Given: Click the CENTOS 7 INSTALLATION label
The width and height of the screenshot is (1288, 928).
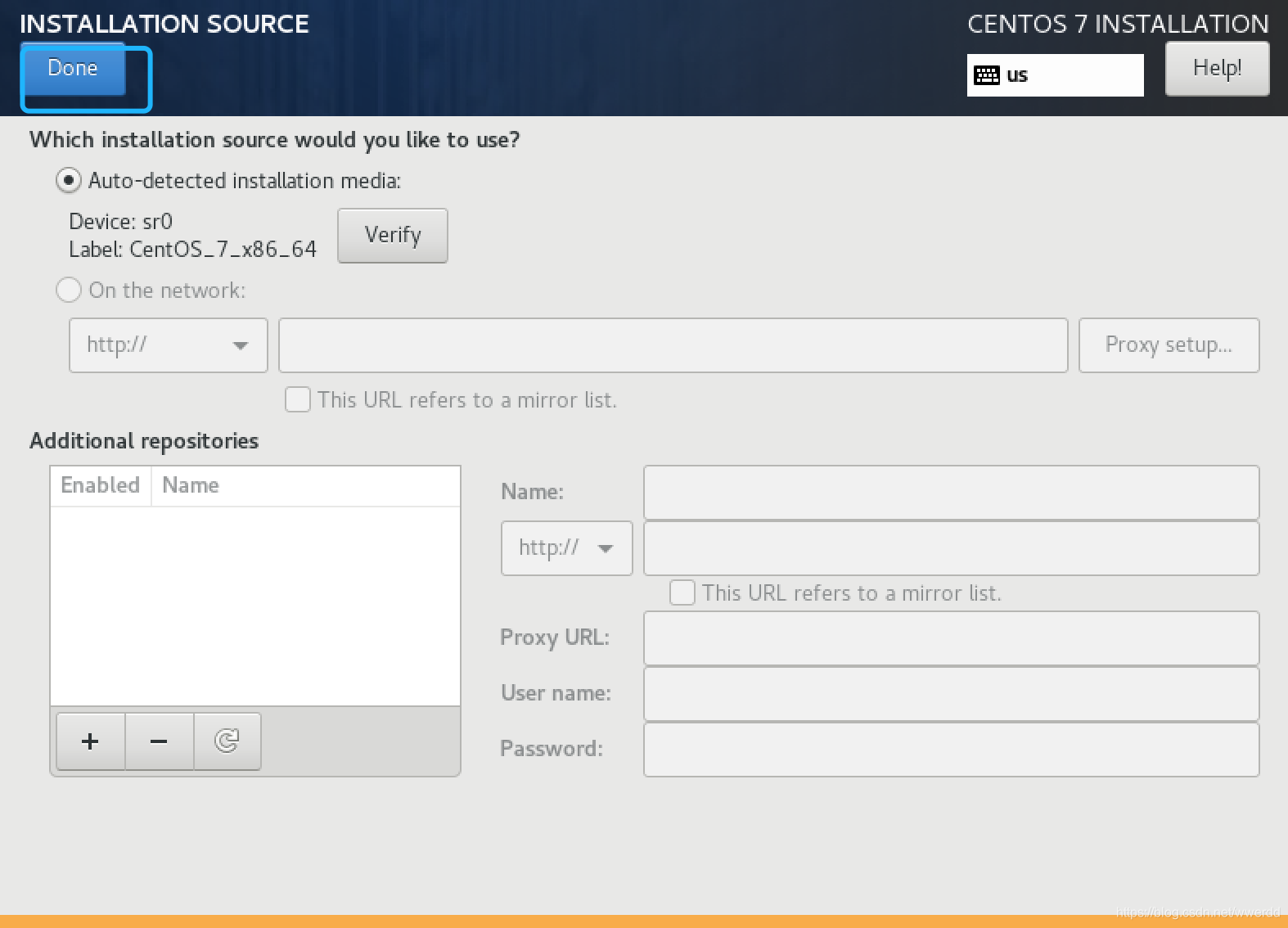Looking at the screenshot, I should [1118, 25].
